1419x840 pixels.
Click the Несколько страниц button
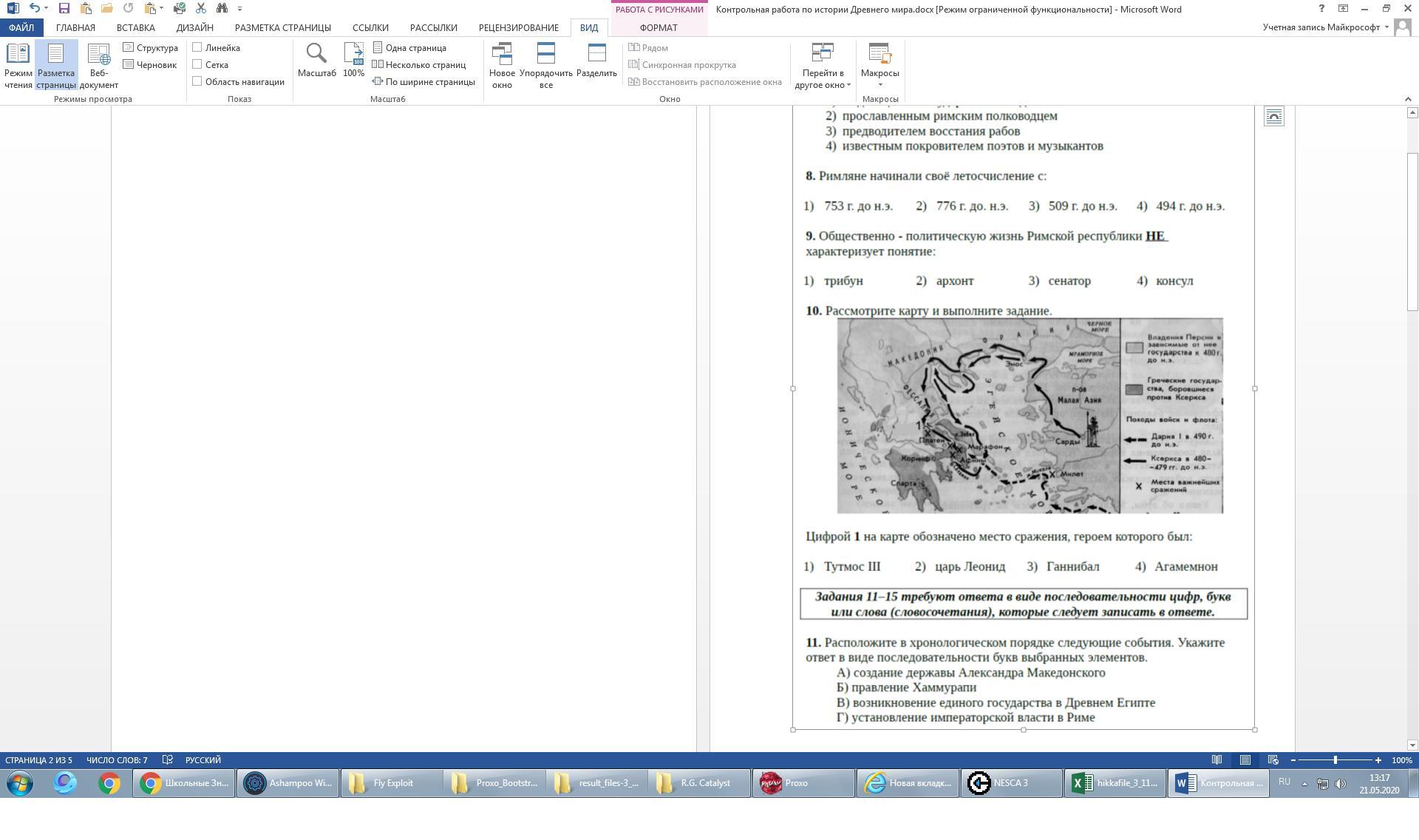(x=419, y=64)
